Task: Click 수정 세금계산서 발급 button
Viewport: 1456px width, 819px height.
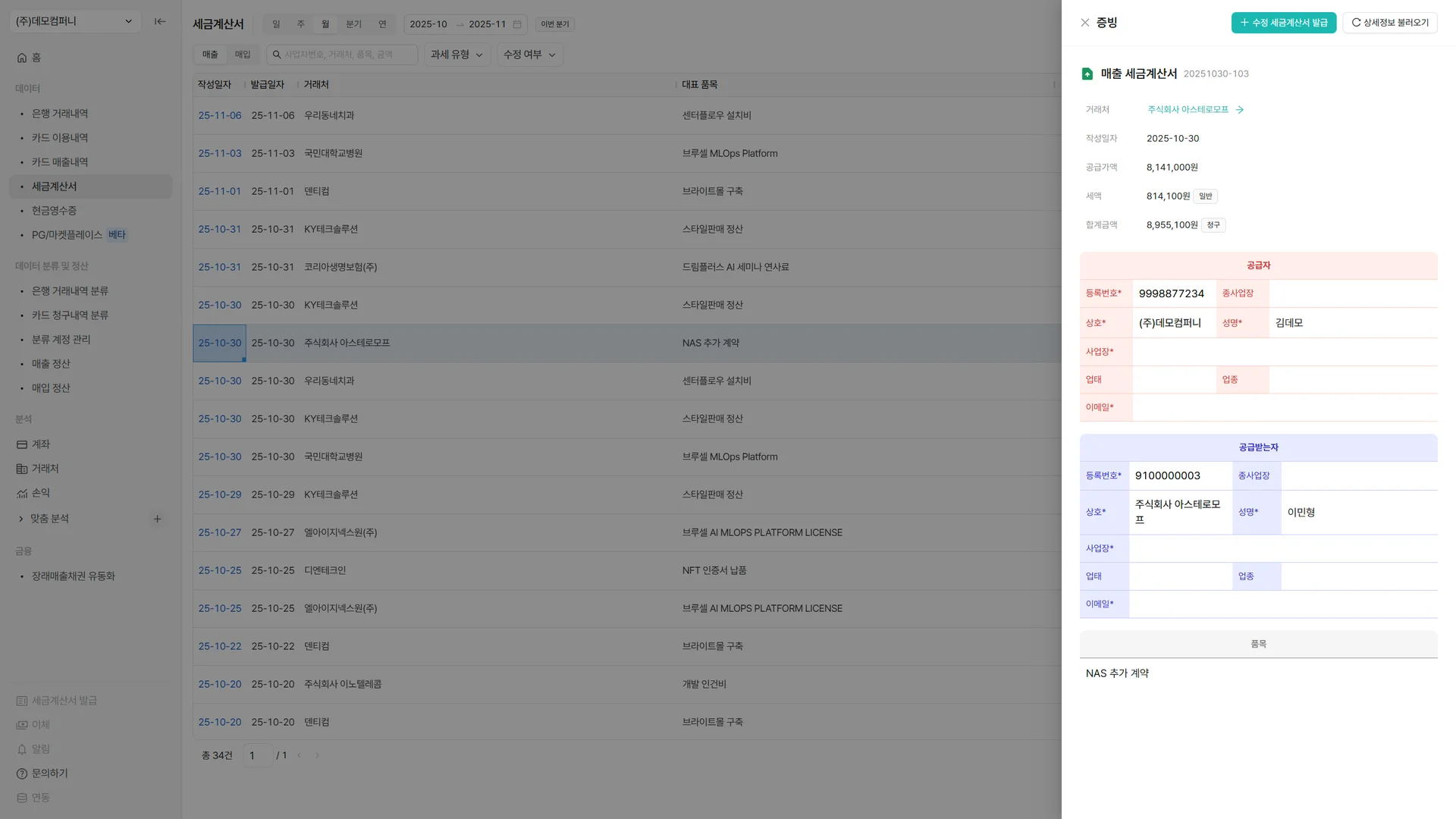Action: (1283, 23)
